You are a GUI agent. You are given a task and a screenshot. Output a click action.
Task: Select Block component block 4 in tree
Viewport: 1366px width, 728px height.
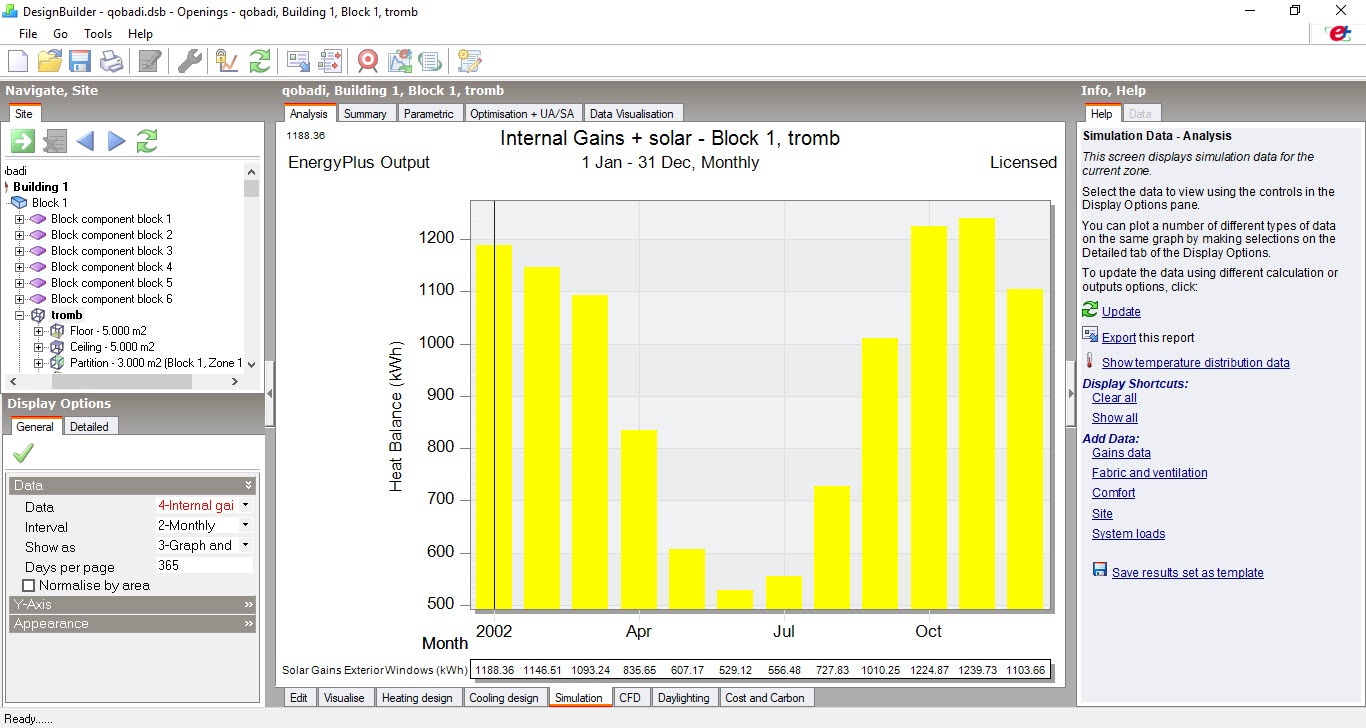click(112, 267)
